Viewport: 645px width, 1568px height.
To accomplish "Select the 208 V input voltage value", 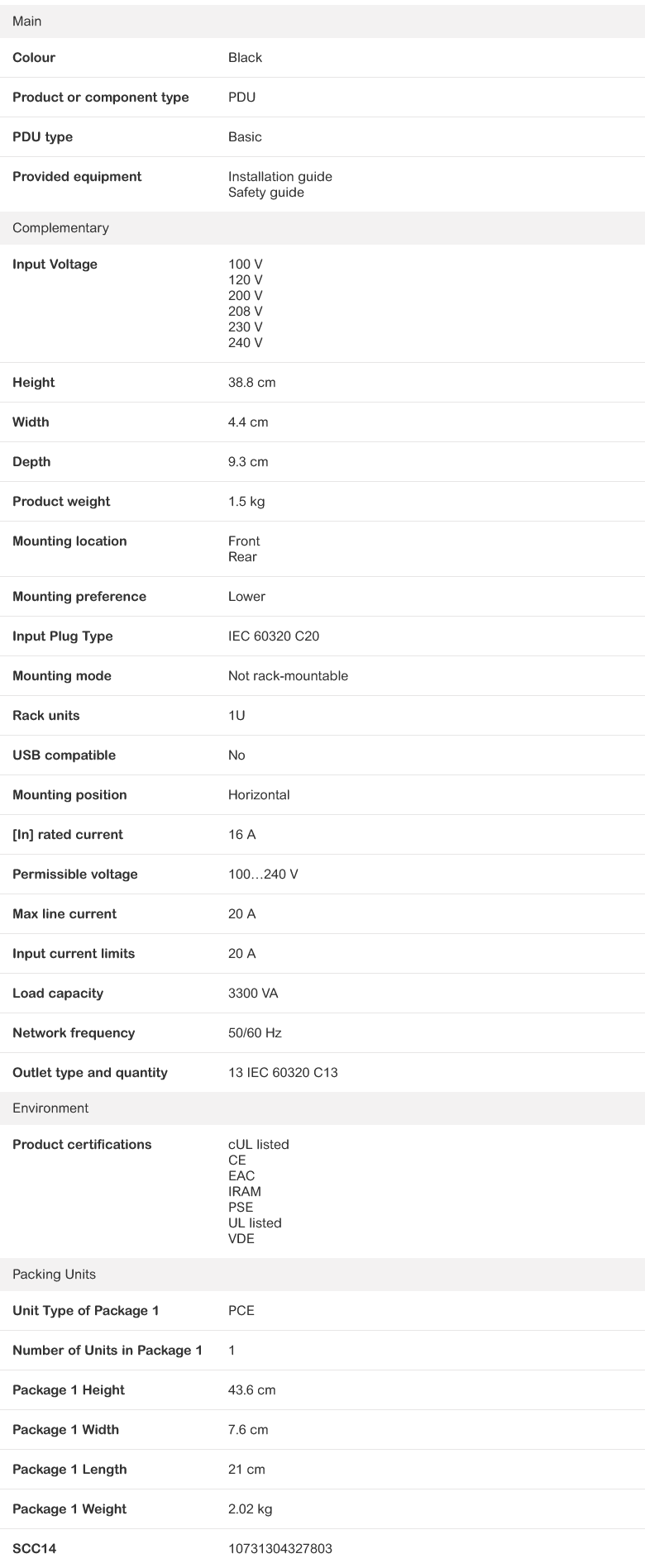I will click(246, 312).
